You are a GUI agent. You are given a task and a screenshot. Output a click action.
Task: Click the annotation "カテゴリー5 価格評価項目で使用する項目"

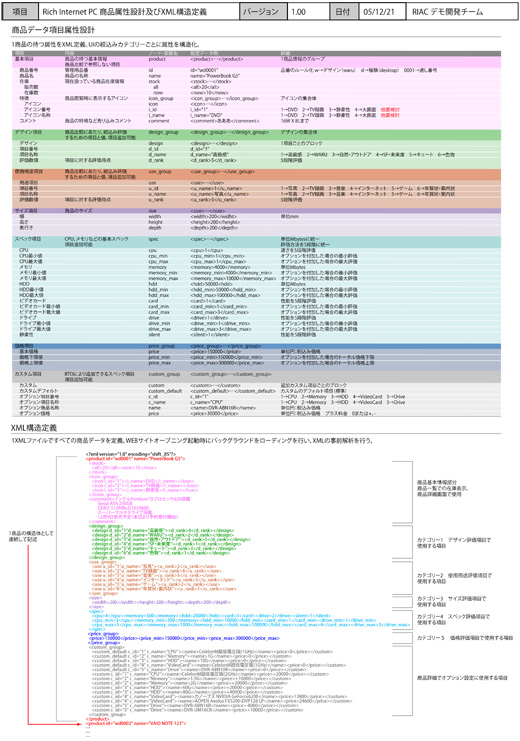pos(465,638)
